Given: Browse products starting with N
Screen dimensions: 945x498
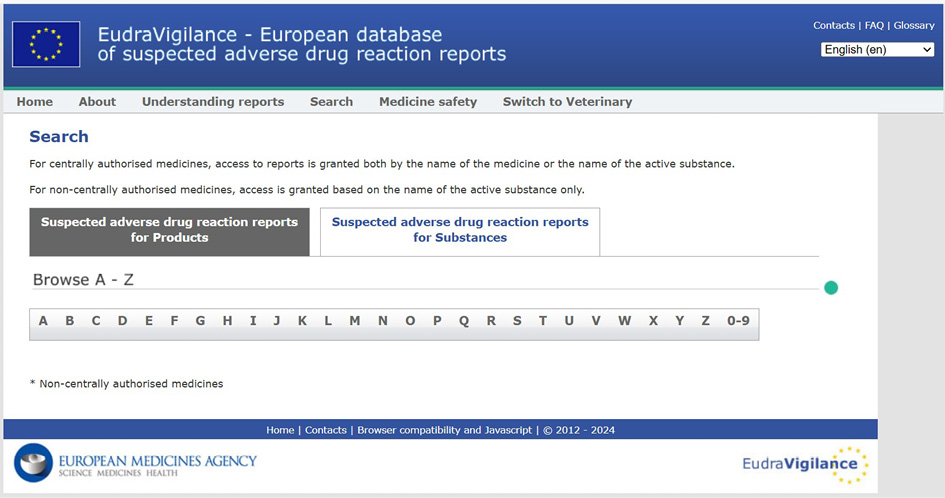Looking at the screenshot, I should [x=383, y=321].
